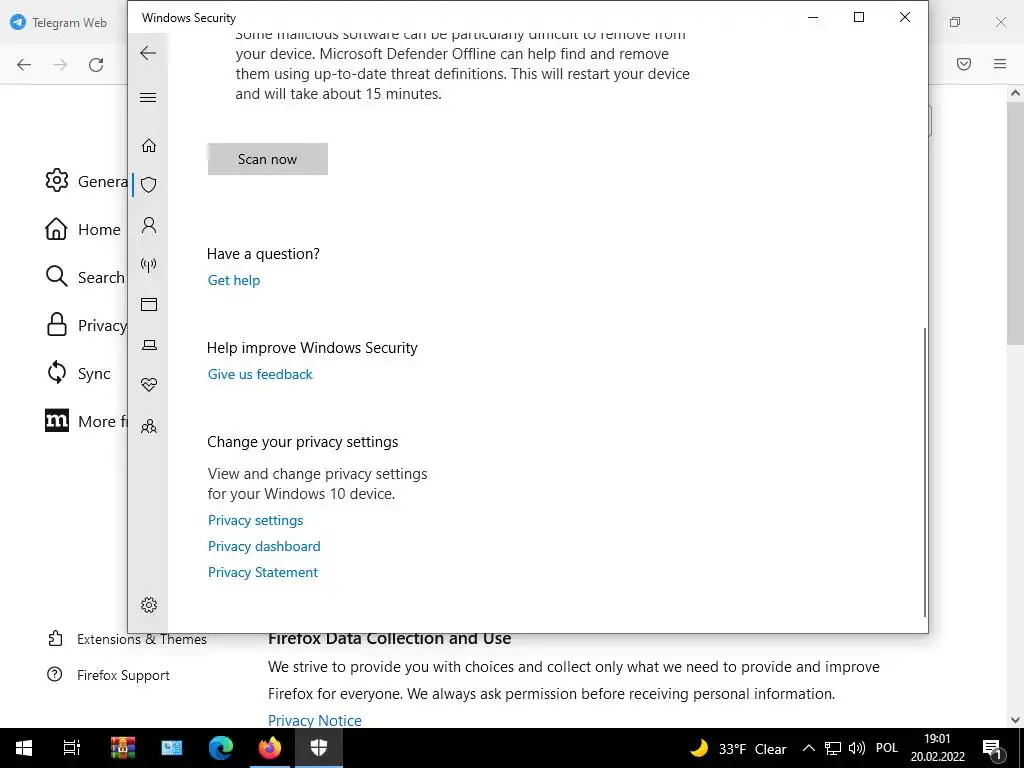The width and height of the screenshot is (1024, 768).
Task: Click the Windows Security vertical scrollbar
Action: click(925, 472)
